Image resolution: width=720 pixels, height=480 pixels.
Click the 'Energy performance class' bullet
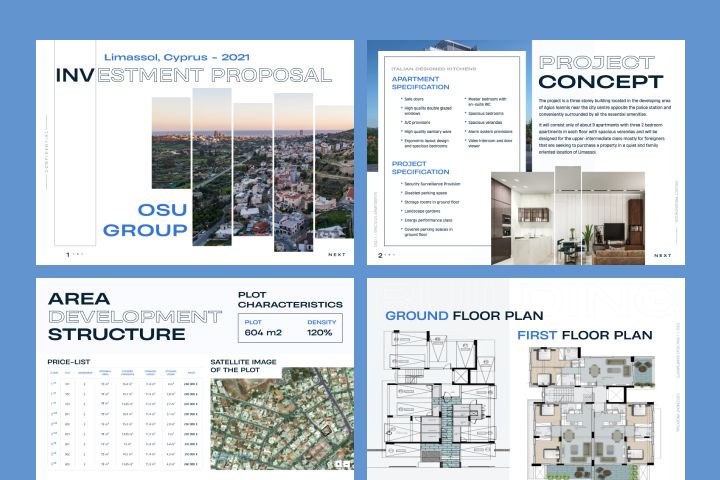click(428, 220)
